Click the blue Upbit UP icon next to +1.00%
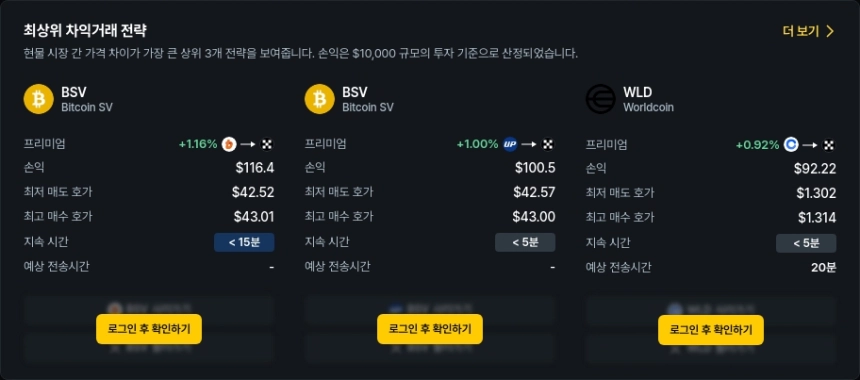This screenshot has width=860, height=380. click(510, 145)
